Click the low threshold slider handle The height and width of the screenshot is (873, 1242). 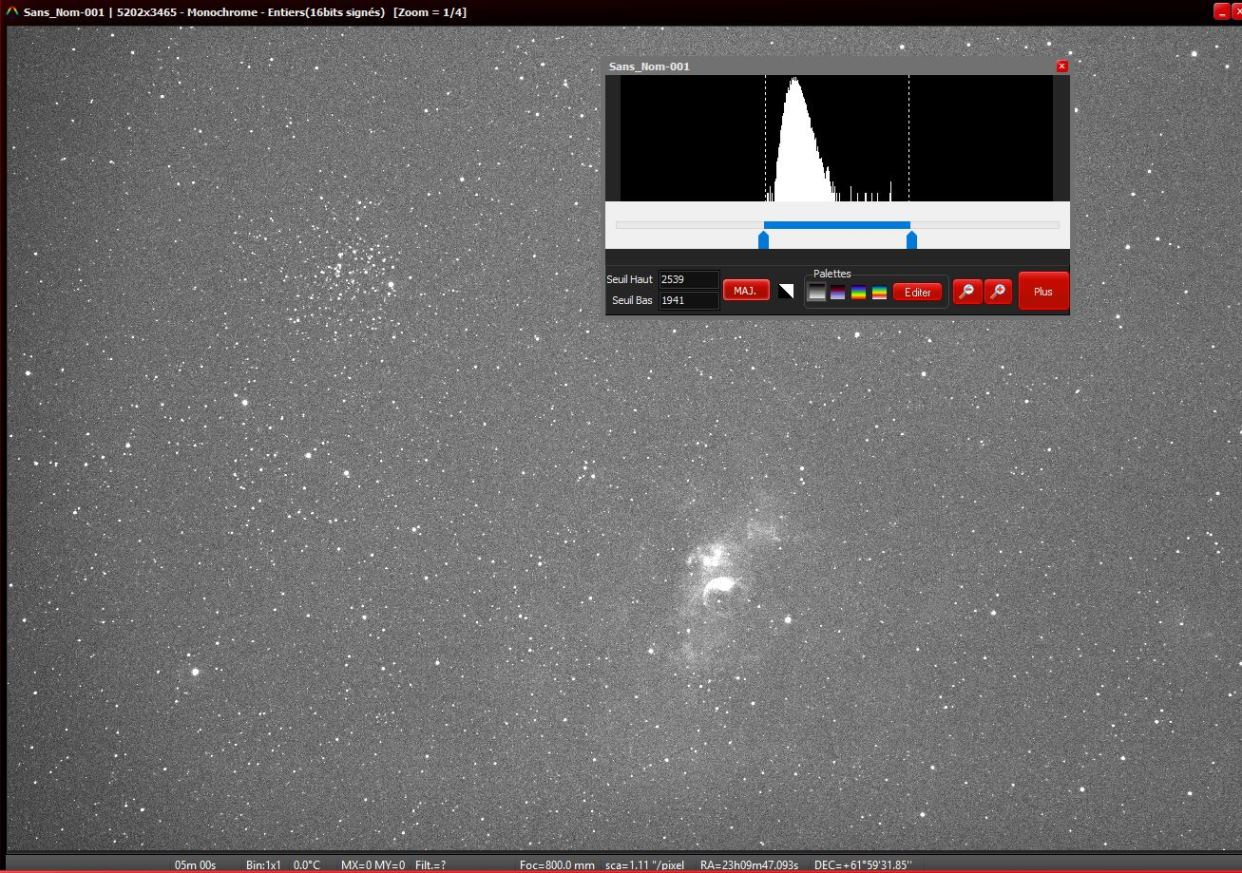pos(764,240)
